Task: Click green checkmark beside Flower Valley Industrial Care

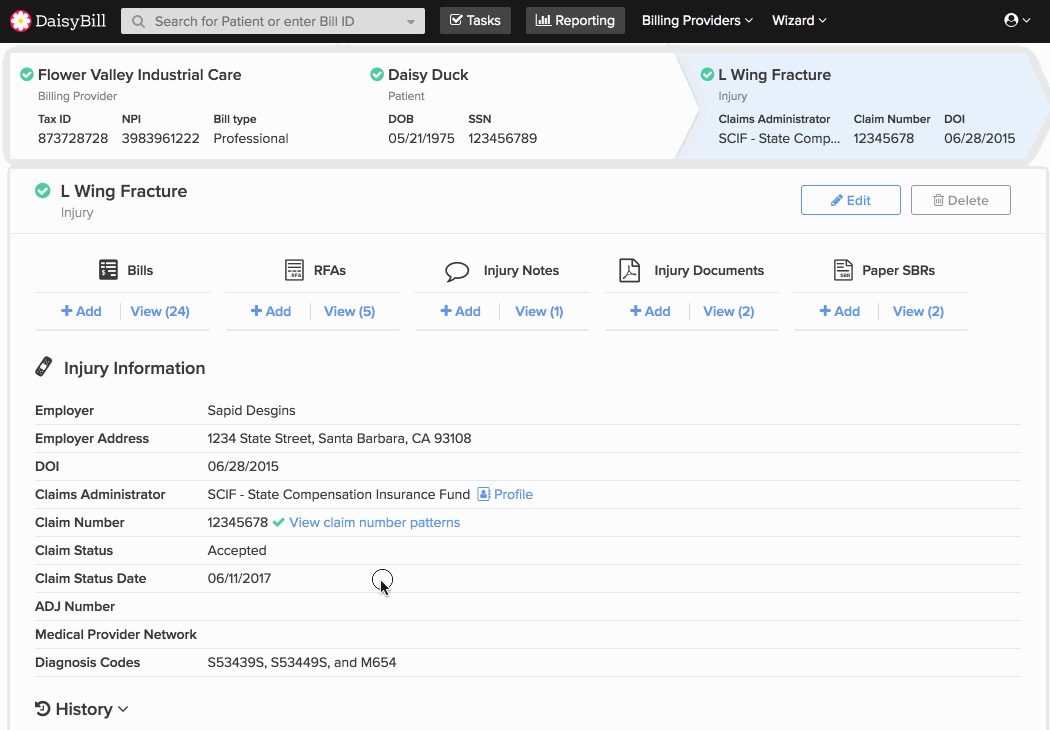Action: coord(27,74)
